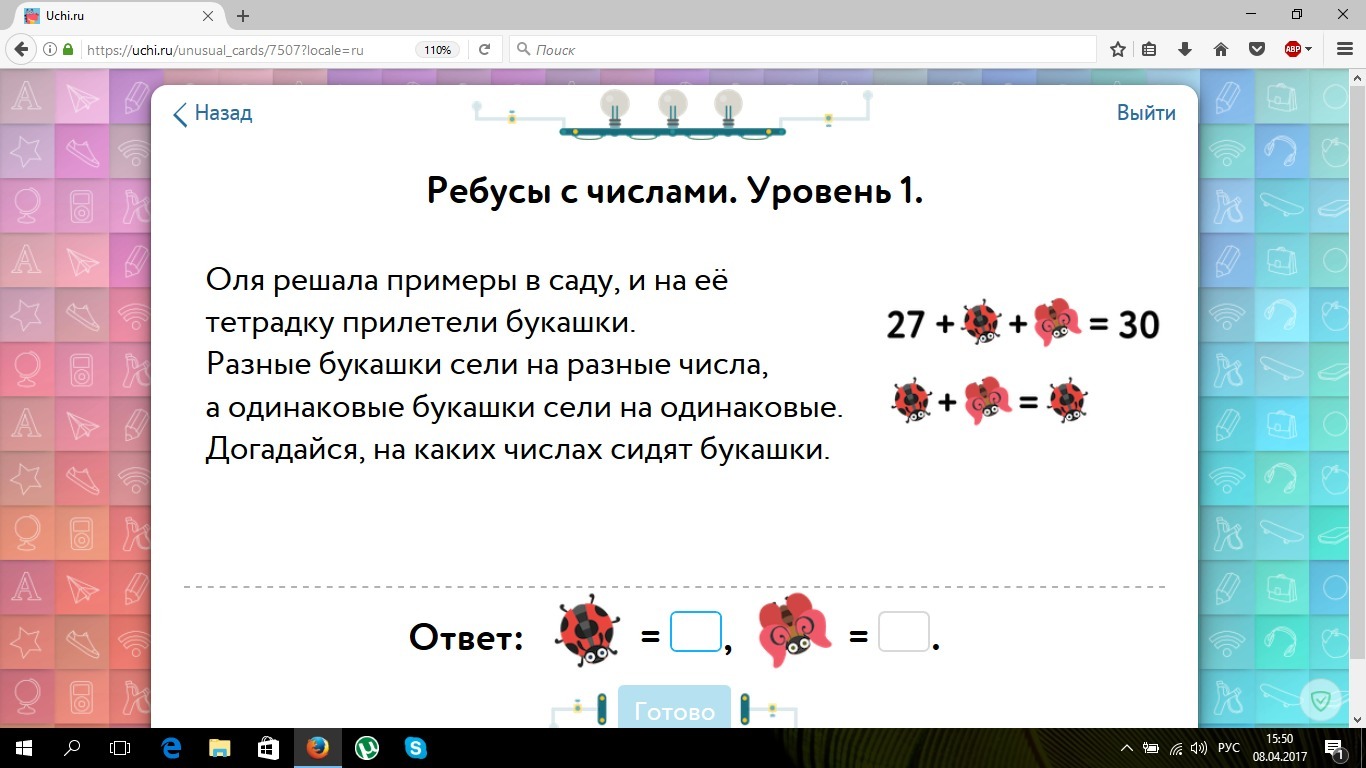Viewport: 1366px width, 768px height.
Task: Show the site information icon
Action: point(50,49)
